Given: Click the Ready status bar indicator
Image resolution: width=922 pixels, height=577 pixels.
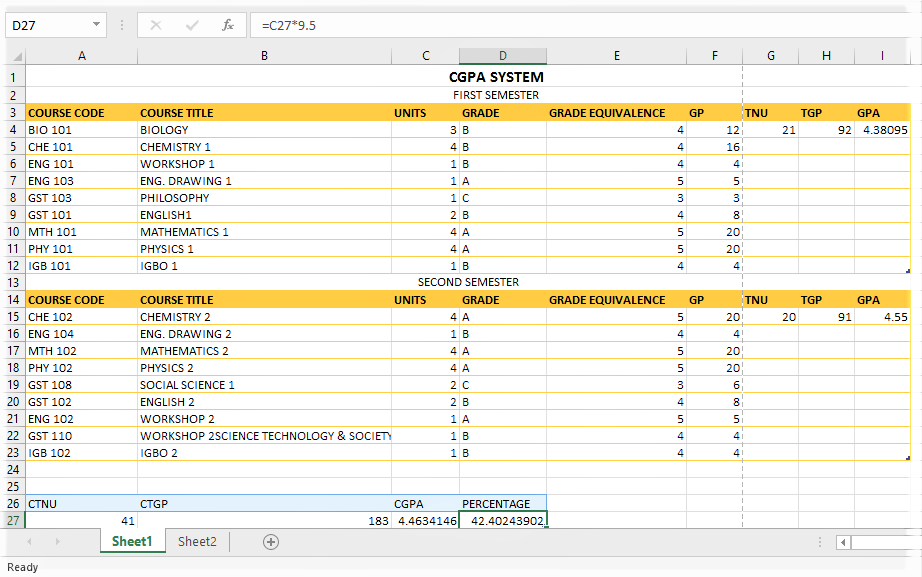Looking at the screenshot, I should (22, 567).
